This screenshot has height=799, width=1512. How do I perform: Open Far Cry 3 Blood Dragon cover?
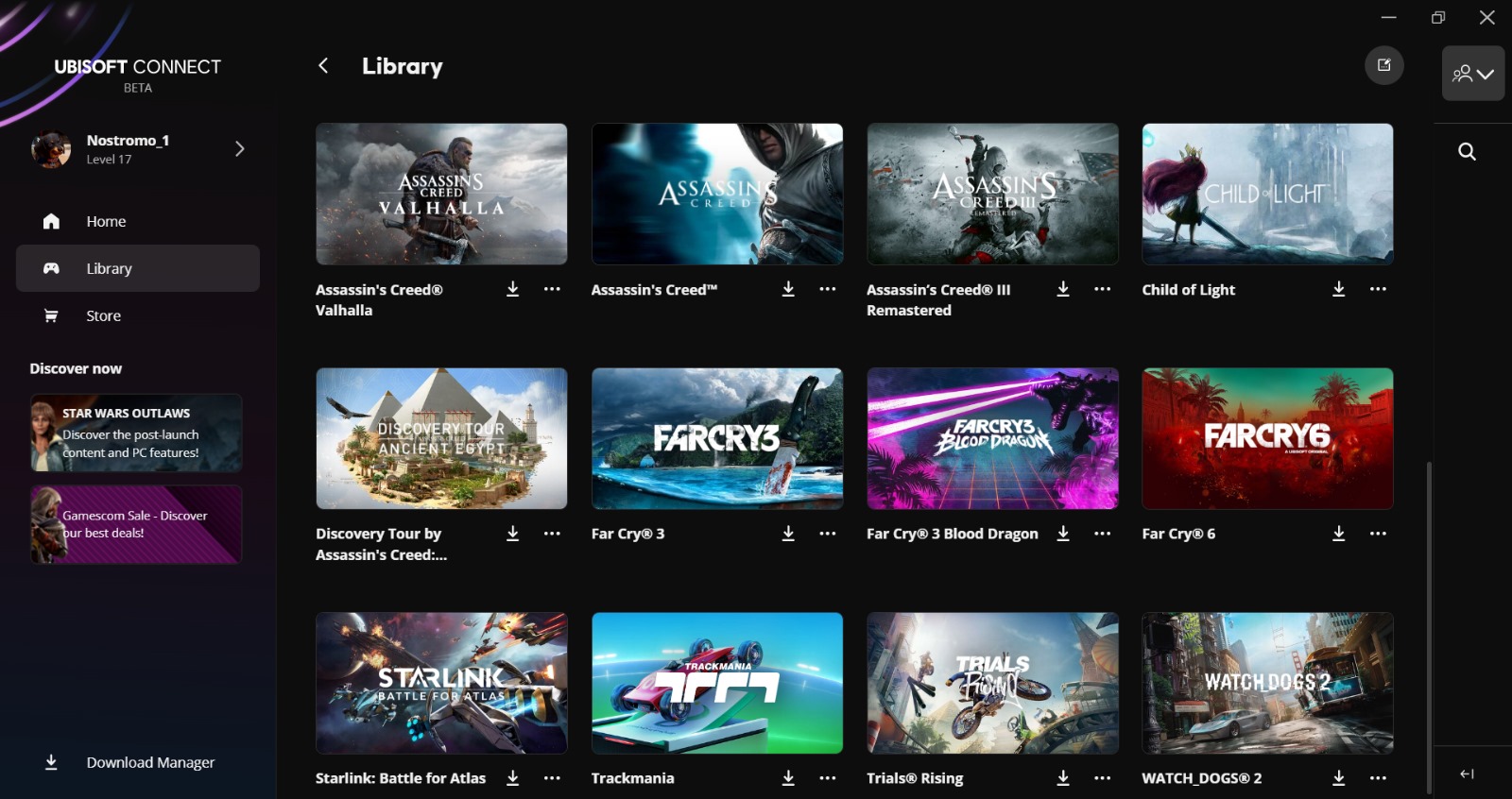992,438
